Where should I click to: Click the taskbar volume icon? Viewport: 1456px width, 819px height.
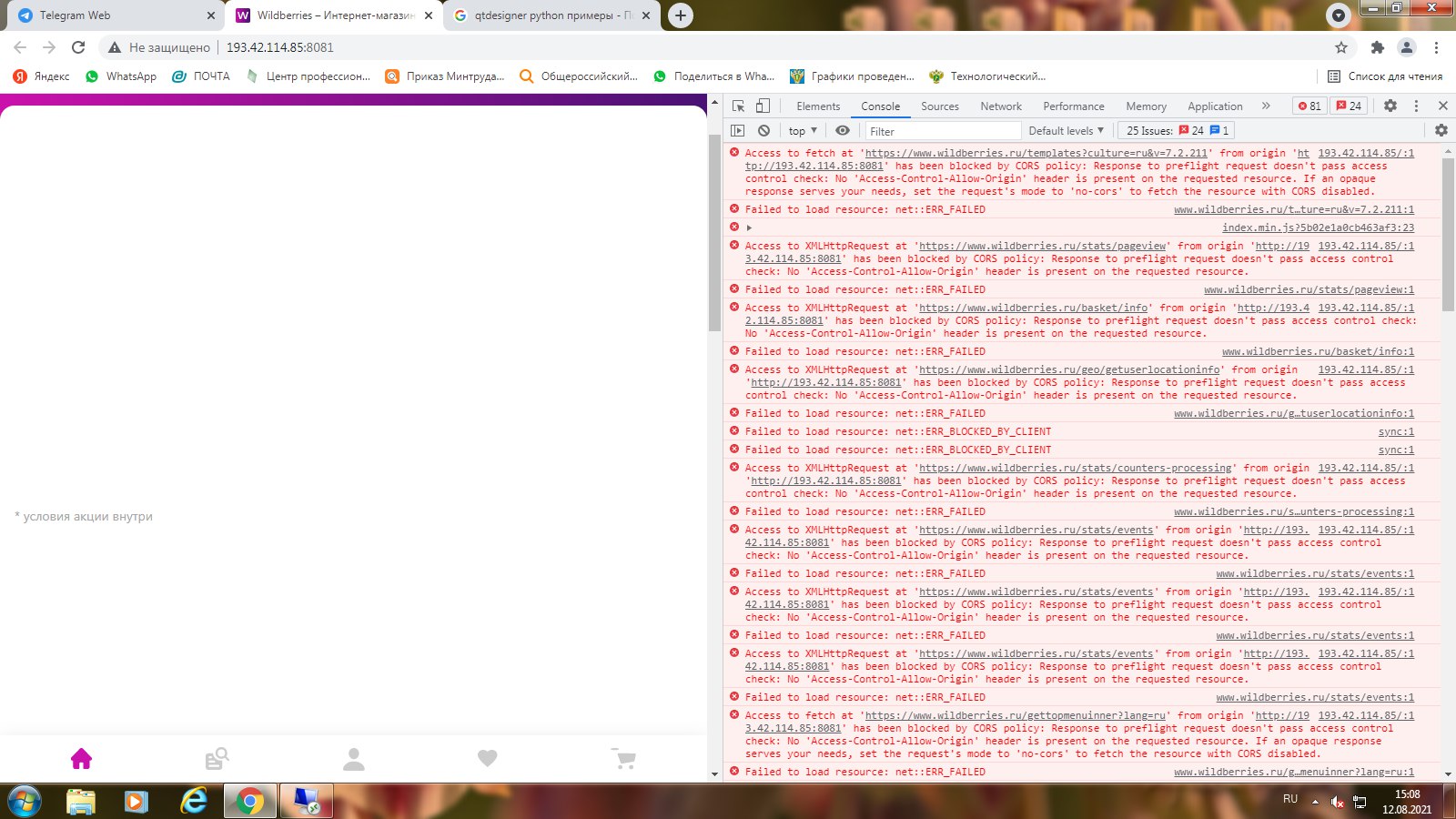(x=1337, y=802)
